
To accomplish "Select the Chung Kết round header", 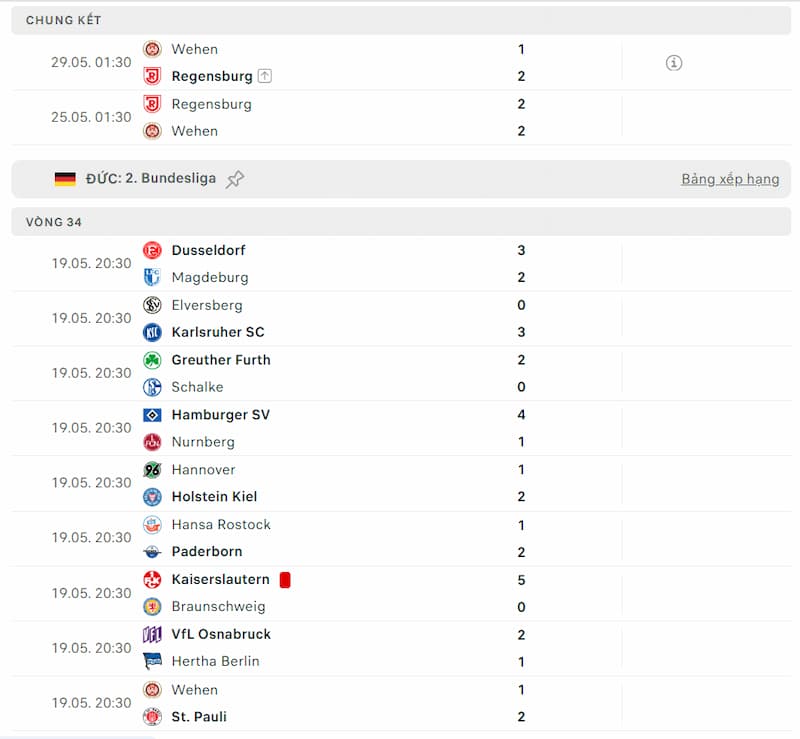I will pos(401,20).
